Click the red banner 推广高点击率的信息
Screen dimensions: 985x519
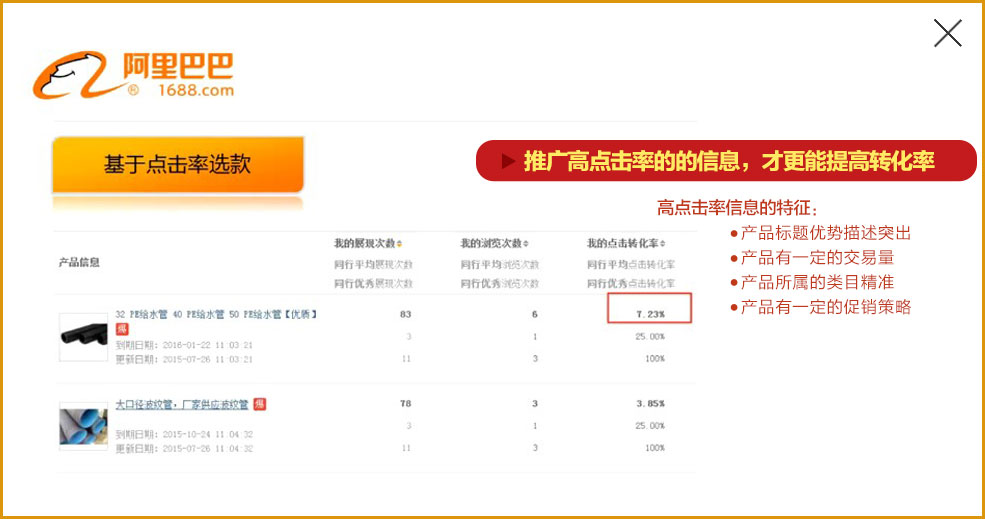pyautogui.click(x=728, y=161)
